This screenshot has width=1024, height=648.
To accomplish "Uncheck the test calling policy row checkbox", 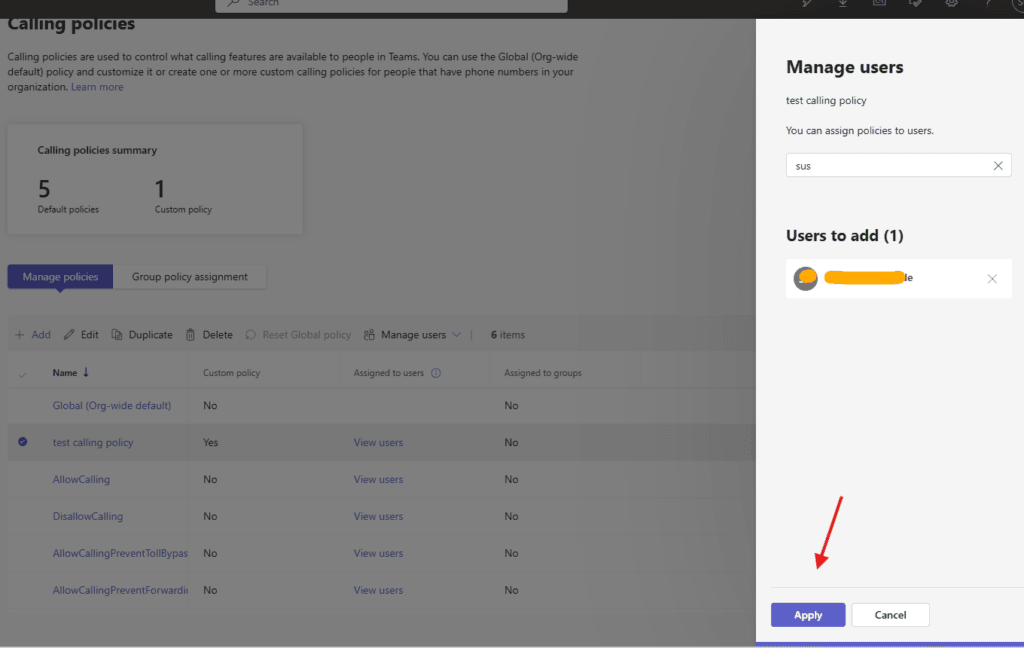I will tap(23, 442).
